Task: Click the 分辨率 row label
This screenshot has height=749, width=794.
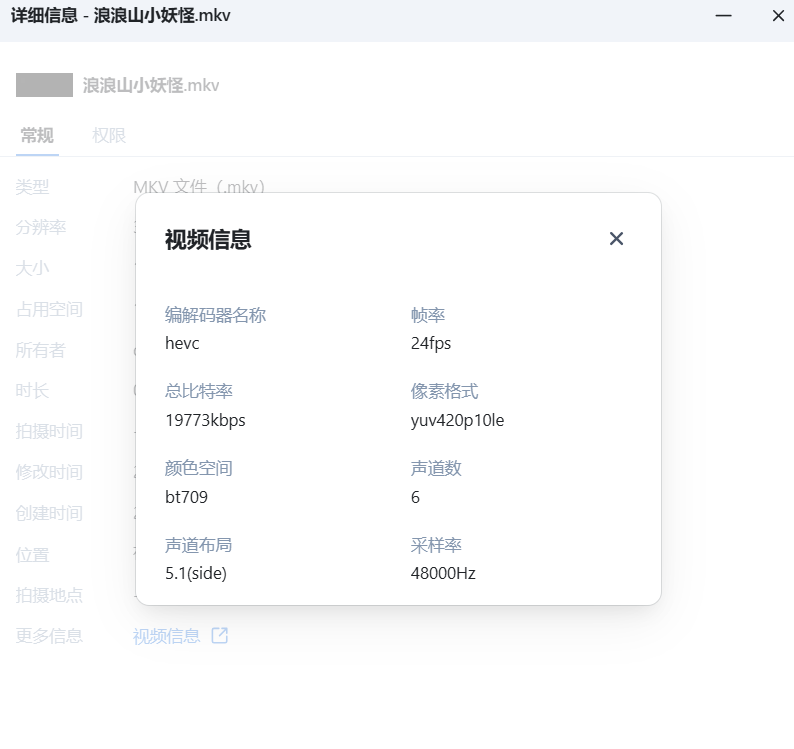Action: [x=41, y=227]
